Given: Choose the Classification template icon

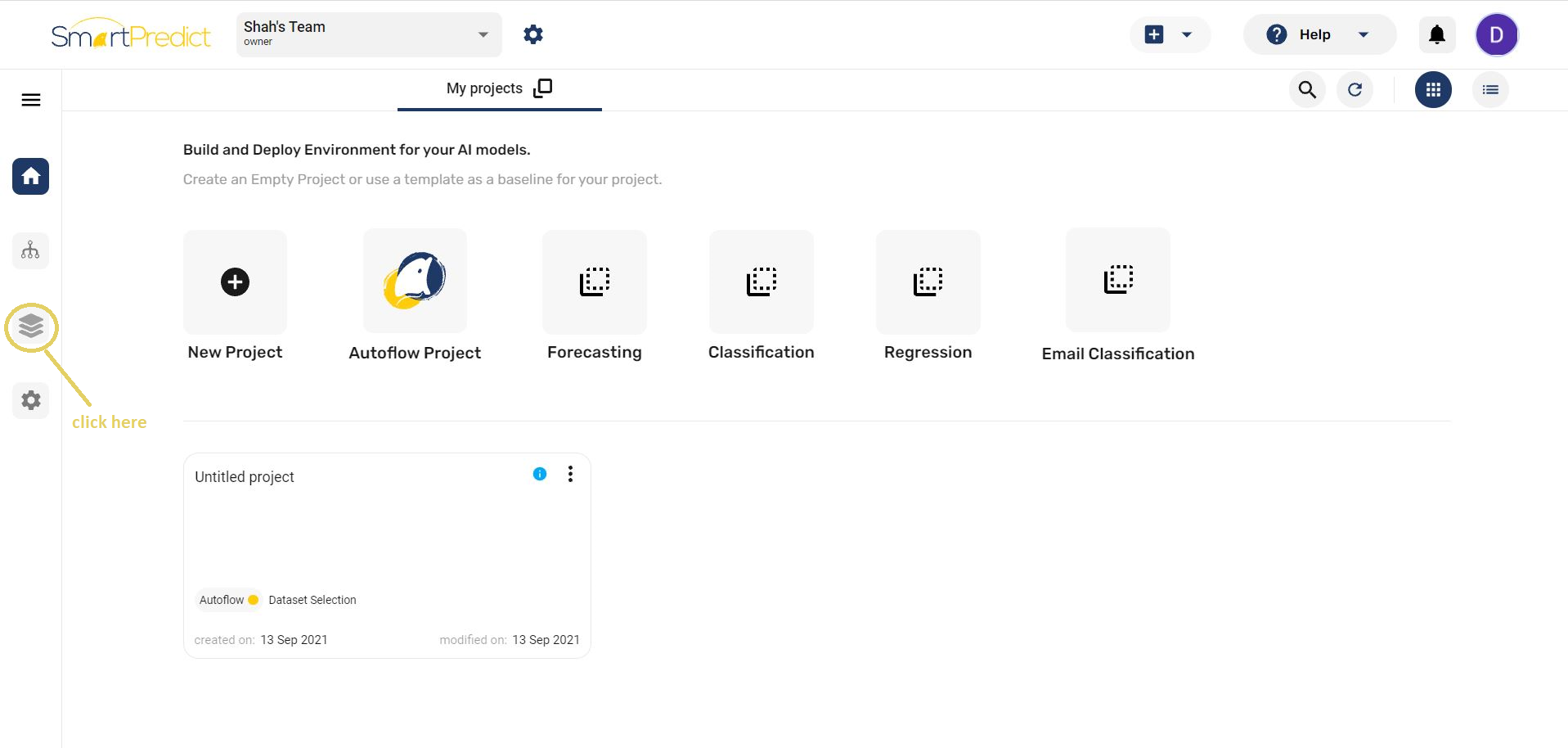Looking at the screenshot, I should 762,282.
